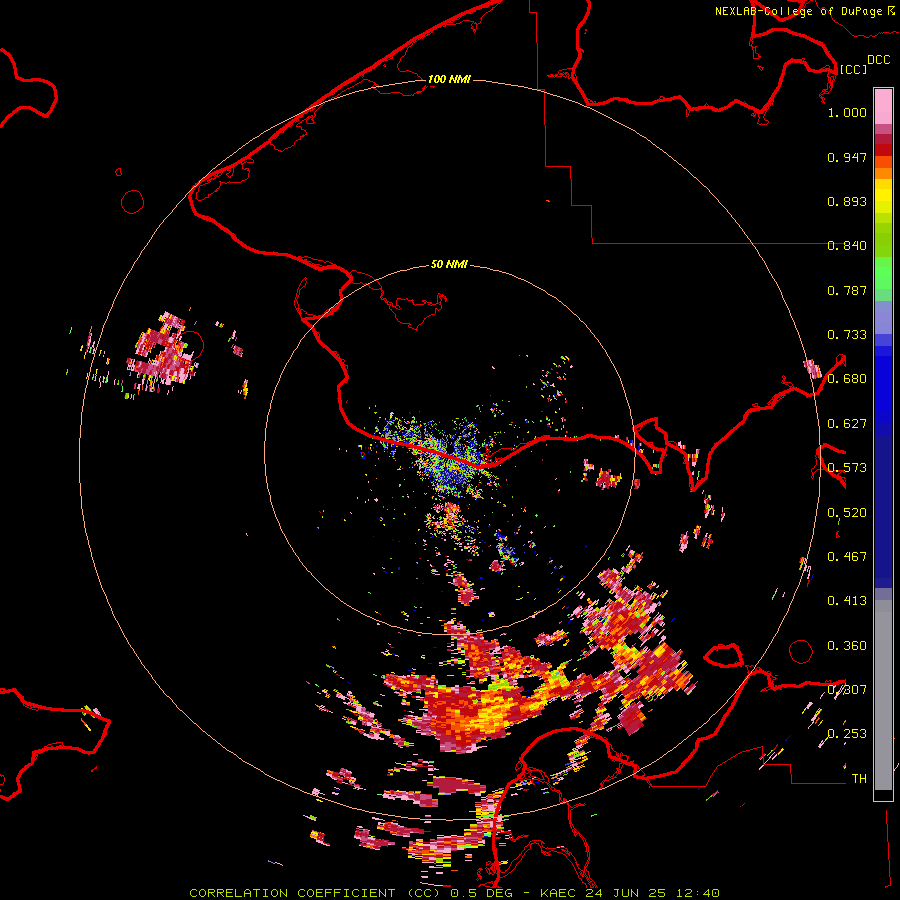This screenshot has height=900, width=900.
Task: Click the 0.733 color scale value
Action: point(847,335)
